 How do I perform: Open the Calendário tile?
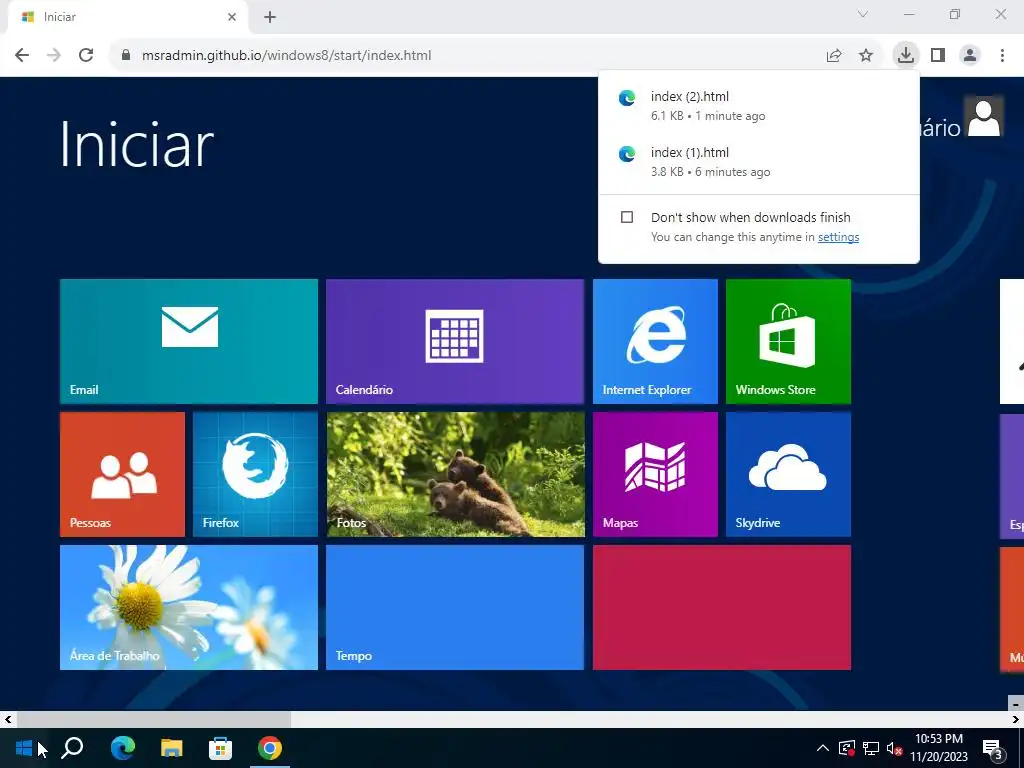click(455, 342)
